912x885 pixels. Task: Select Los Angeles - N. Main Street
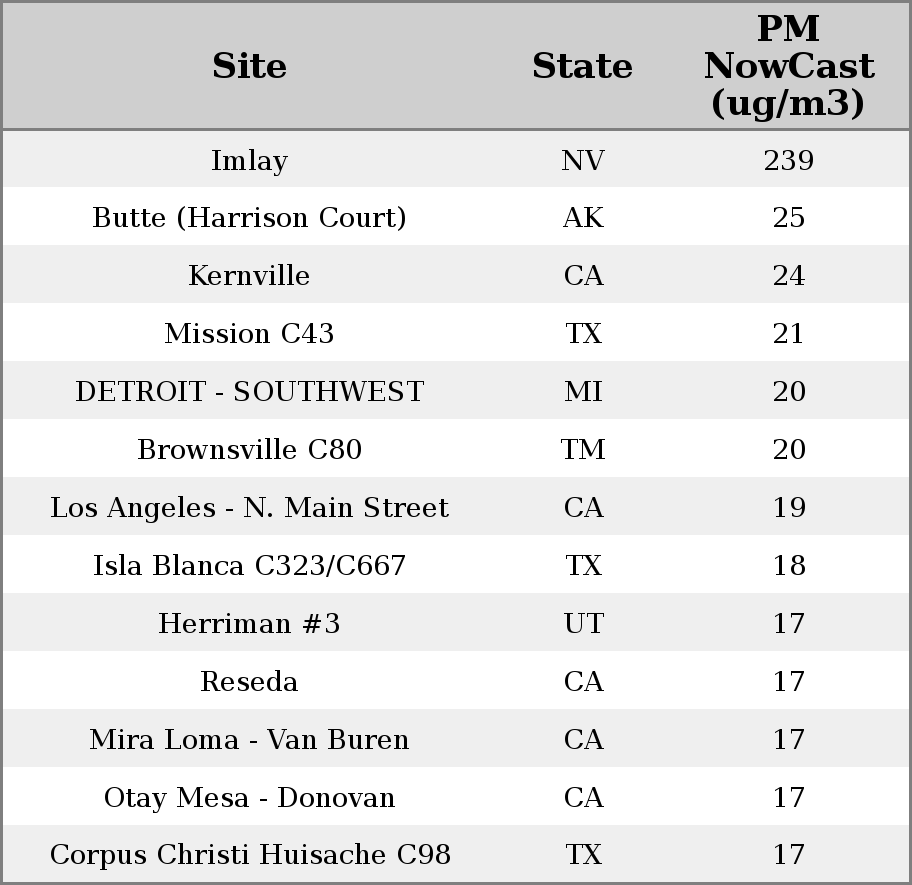coord(249,508)
